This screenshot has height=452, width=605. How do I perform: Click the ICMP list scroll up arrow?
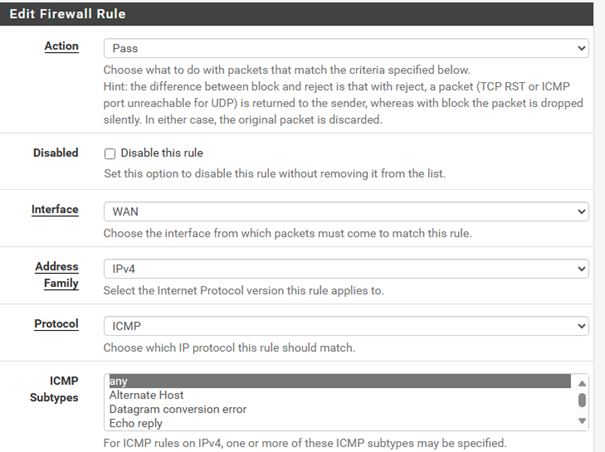coord(581,381)
